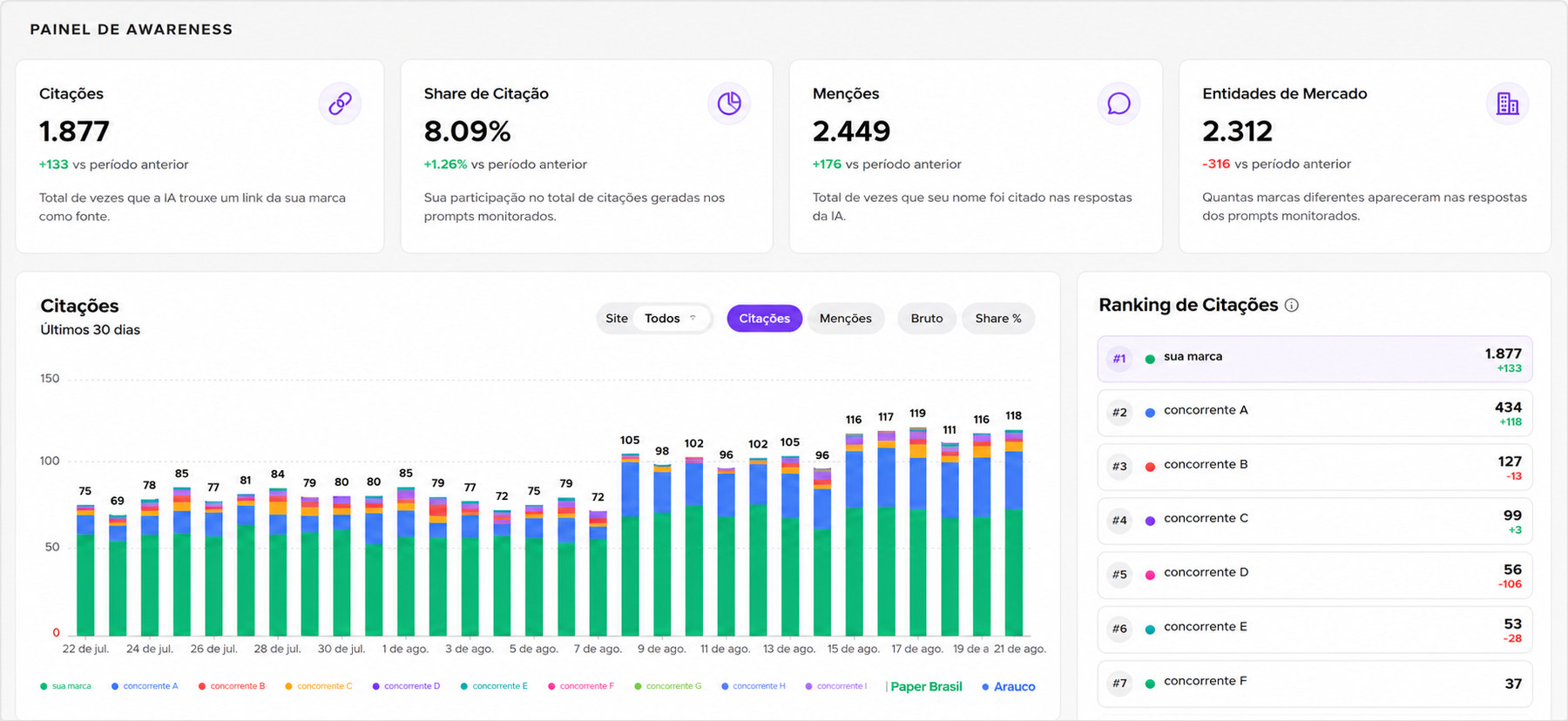Open info icon beside Ranking de Citações
Screen dimensions: 1568x721
1292,306
